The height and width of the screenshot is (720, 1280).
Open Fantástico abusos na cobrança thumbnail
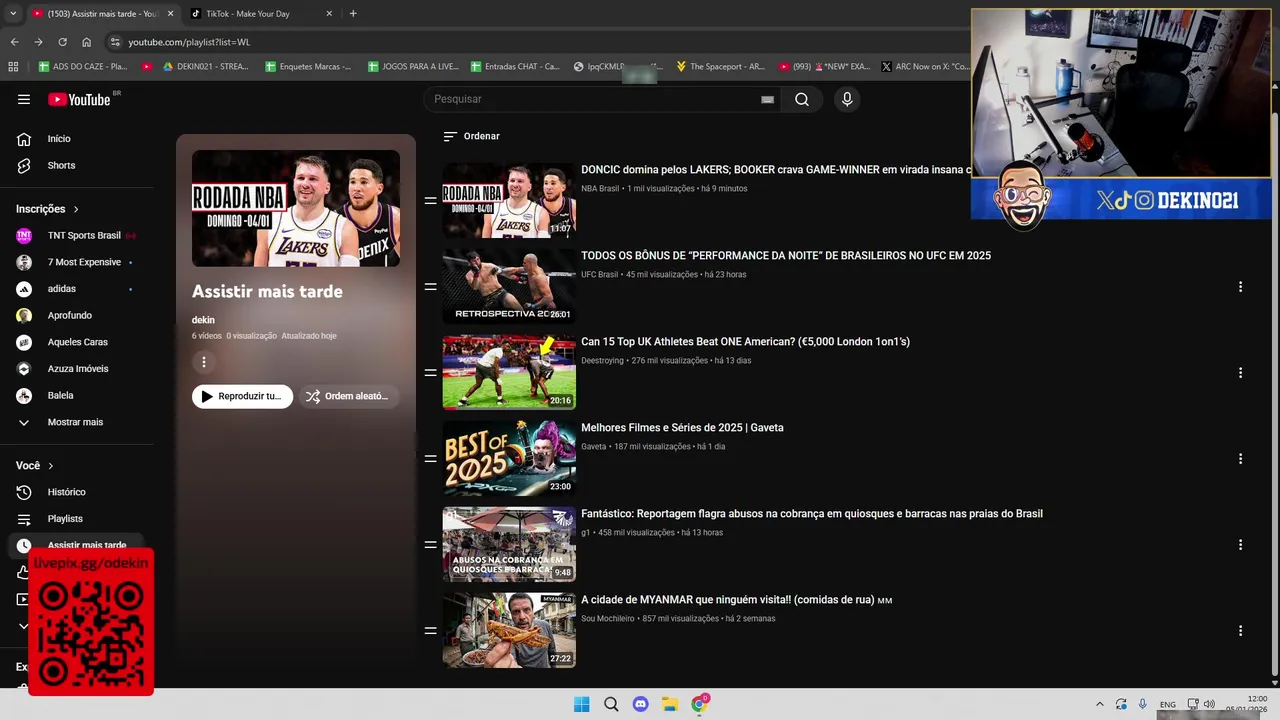(509, 544)
